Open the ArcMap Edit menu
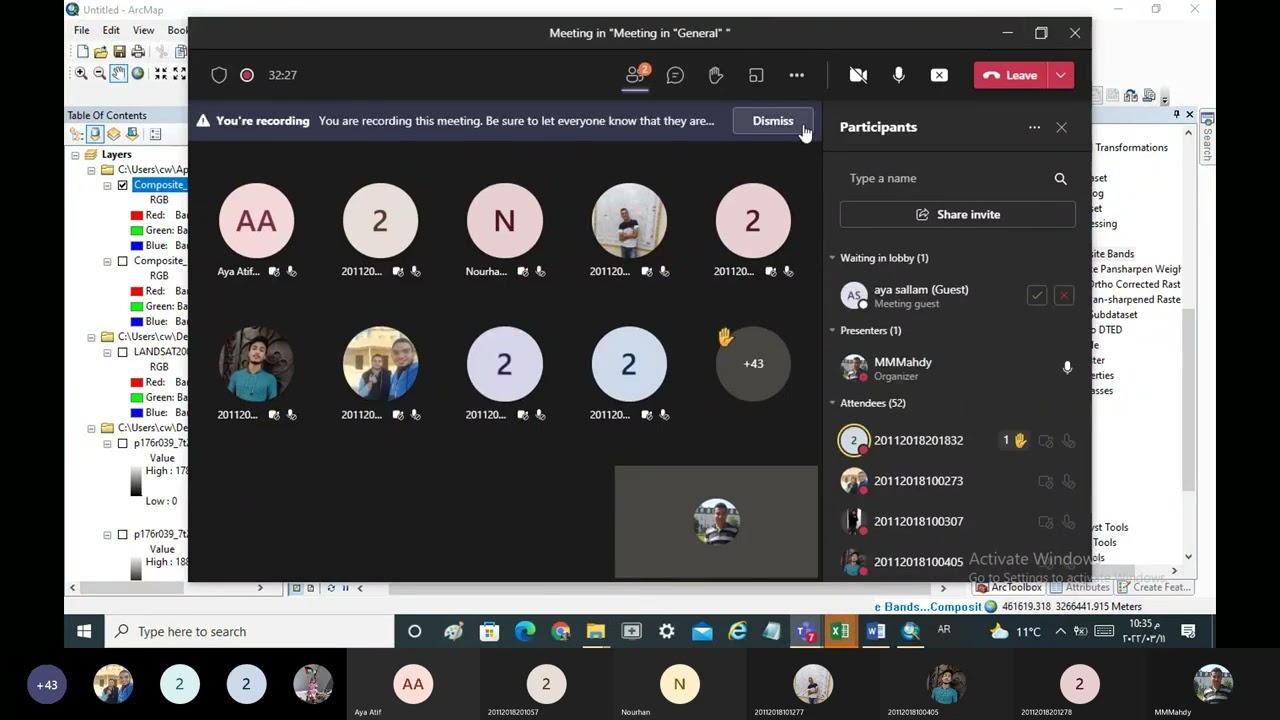The image size is (1280, 720). pos(111,30)
